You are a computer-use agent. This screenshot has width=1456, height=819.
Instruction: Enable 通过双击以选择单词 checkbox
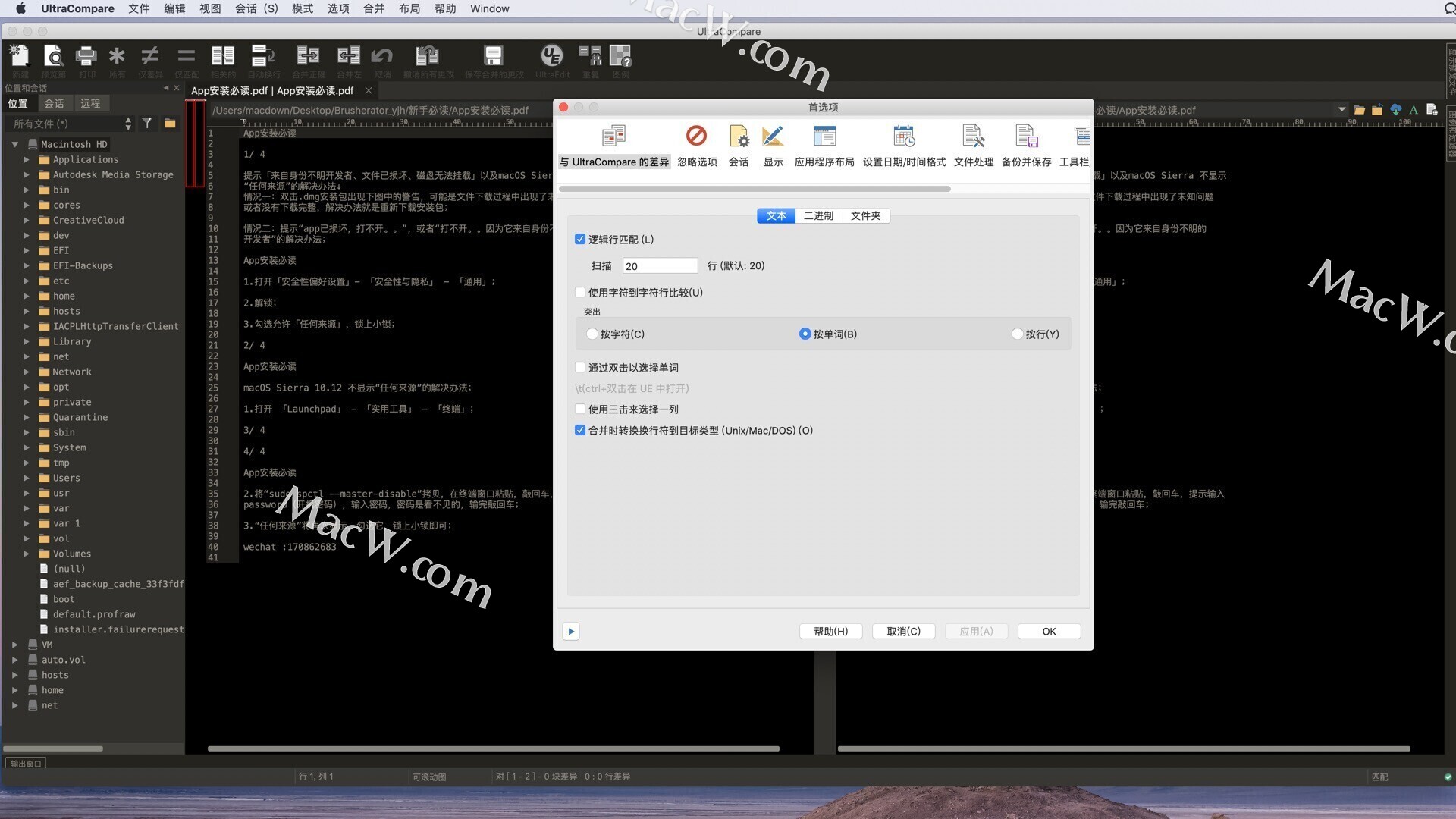(x=580, y=368)
